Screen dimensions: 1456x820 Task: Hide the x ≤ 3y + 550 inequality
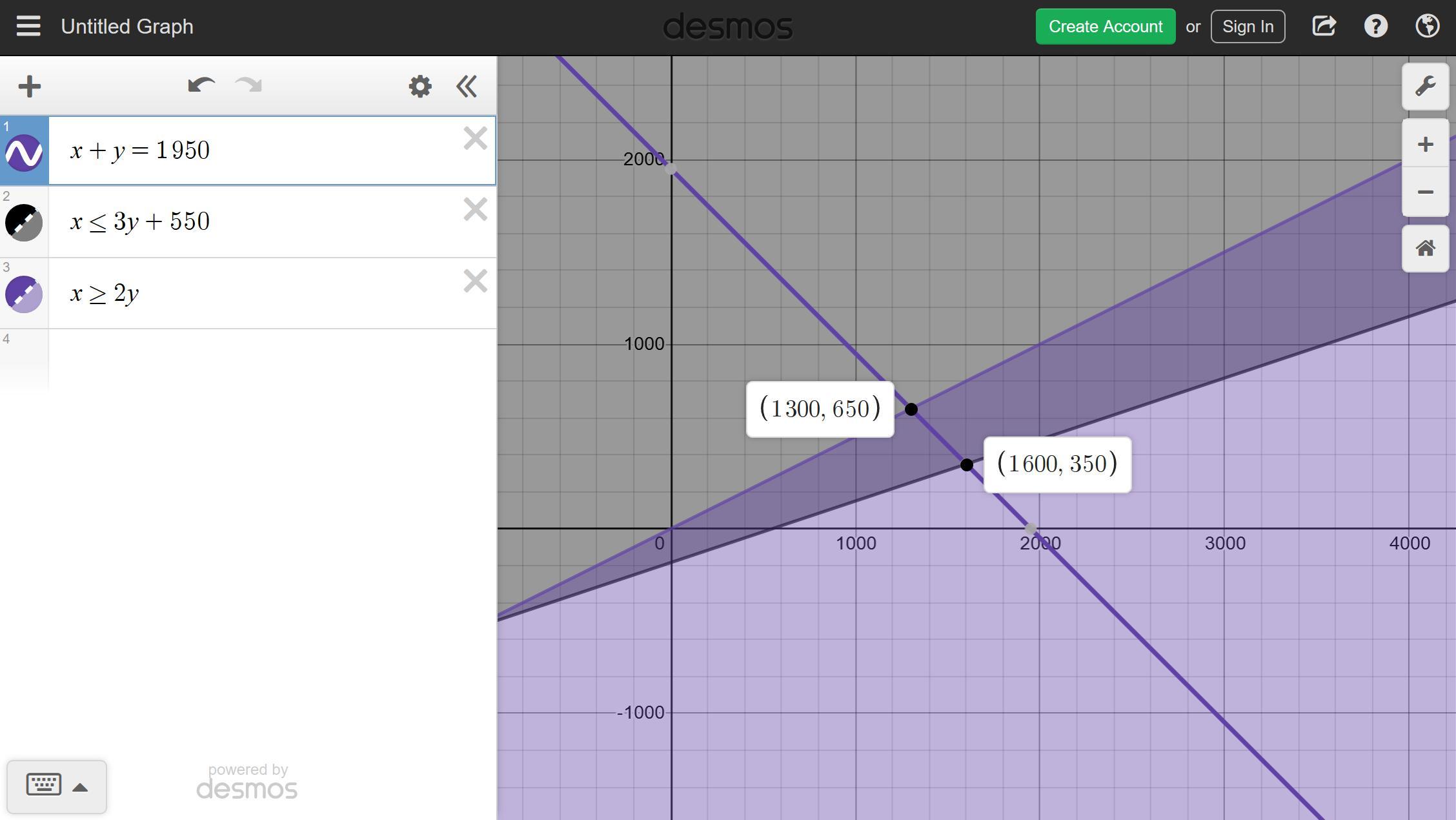(x=24, y=223)
